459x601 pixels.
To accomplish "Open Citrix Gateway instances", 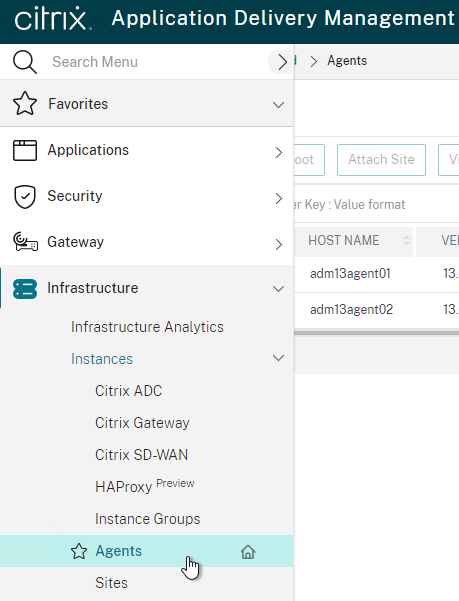I will (x=142, y=423).
